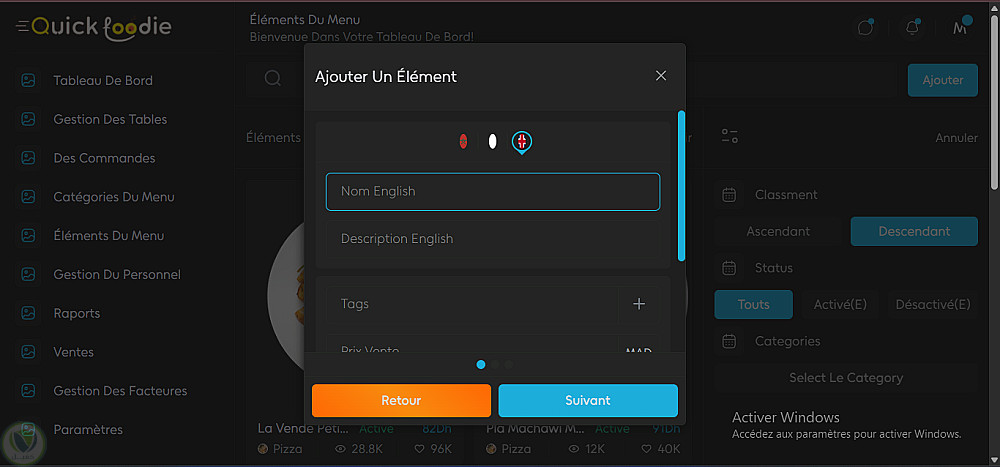Open Des Commandes in the sidebar
Image resolution: width=1000 pixels, height=467 pixels.
coord(104,158)
